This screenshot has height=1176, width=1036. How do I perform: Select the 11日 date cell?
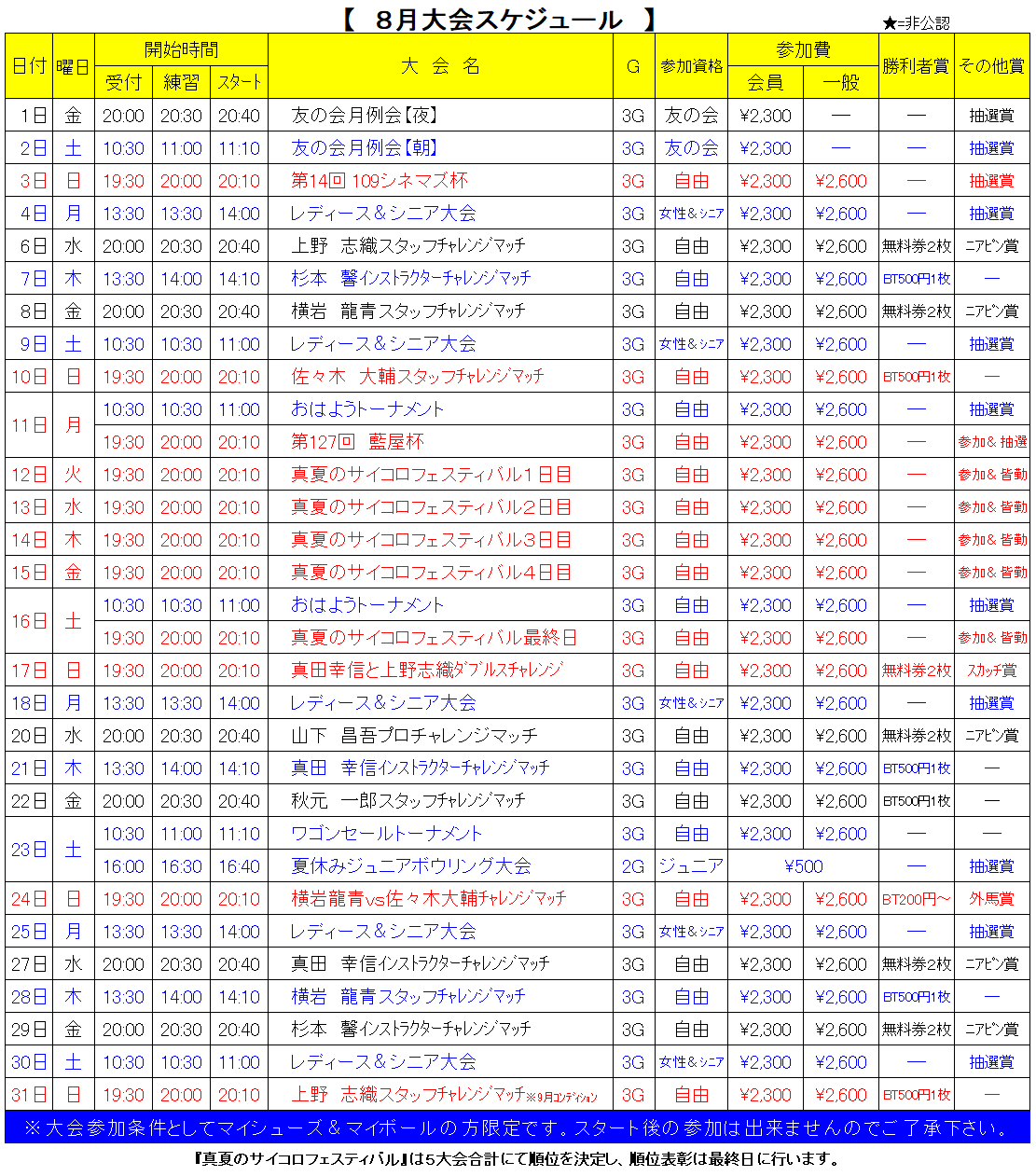tap(29, 425)
